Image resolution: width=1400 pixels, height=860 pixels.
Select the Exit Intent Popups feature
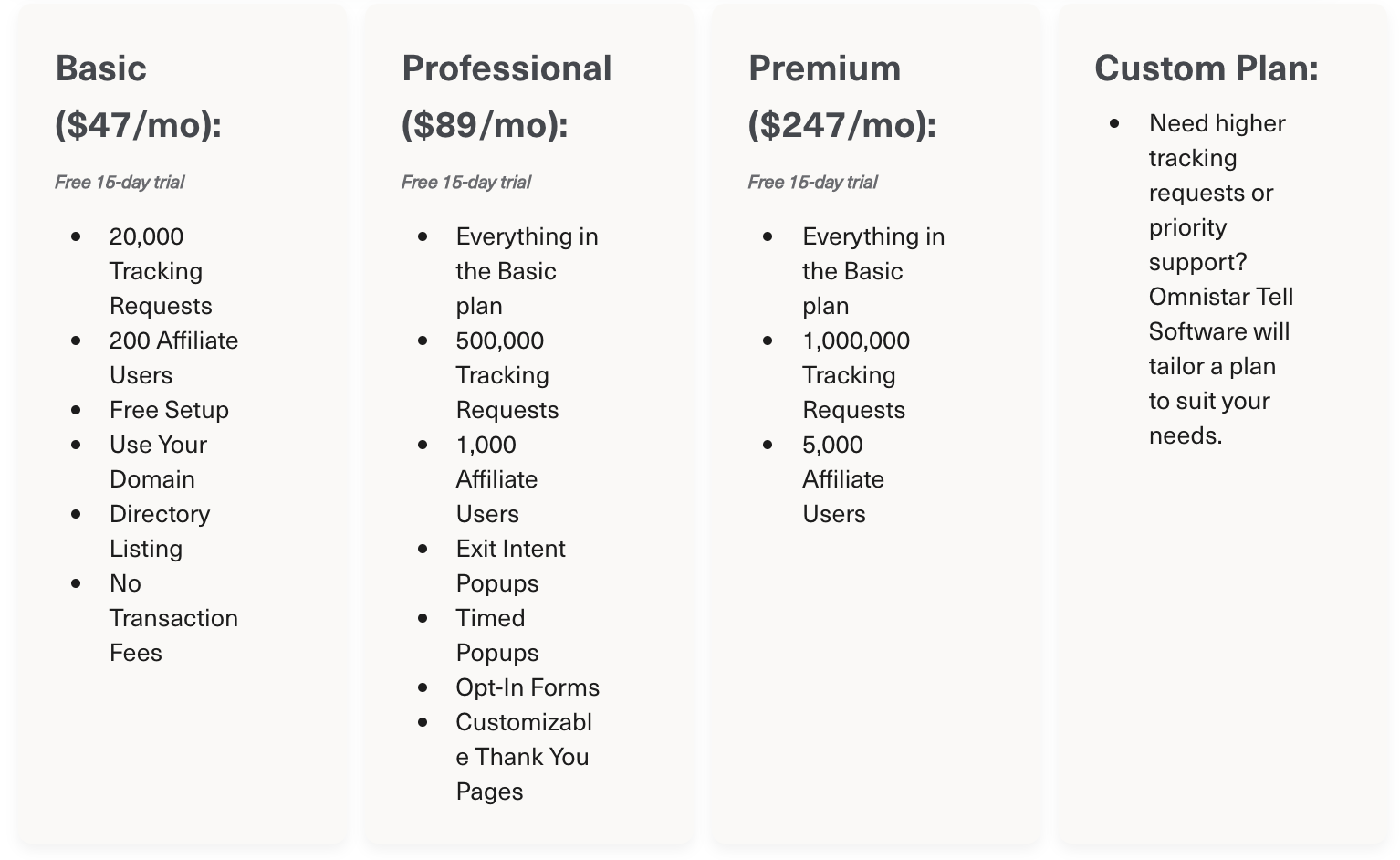[x=510, y=566]
